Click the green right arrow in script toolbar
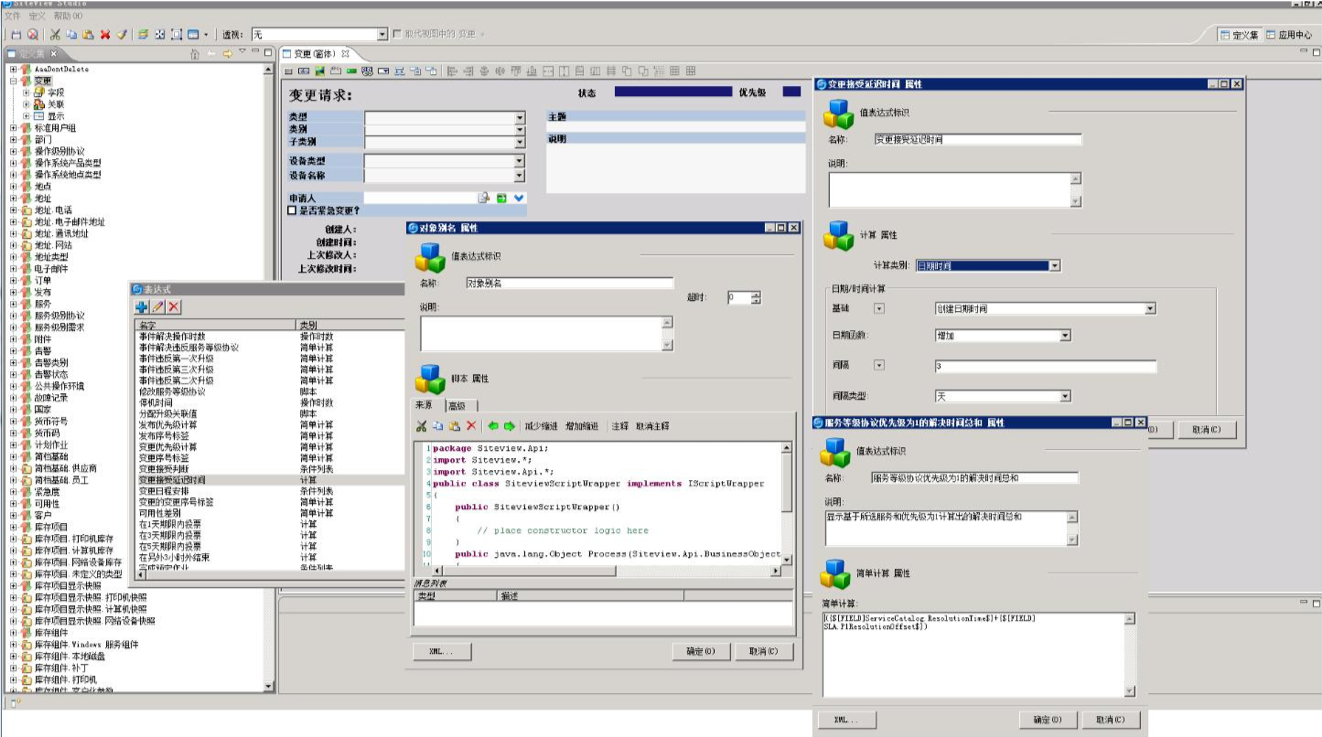The height and width of the screenshot is (737, 1322). click(x=509, y=426)
